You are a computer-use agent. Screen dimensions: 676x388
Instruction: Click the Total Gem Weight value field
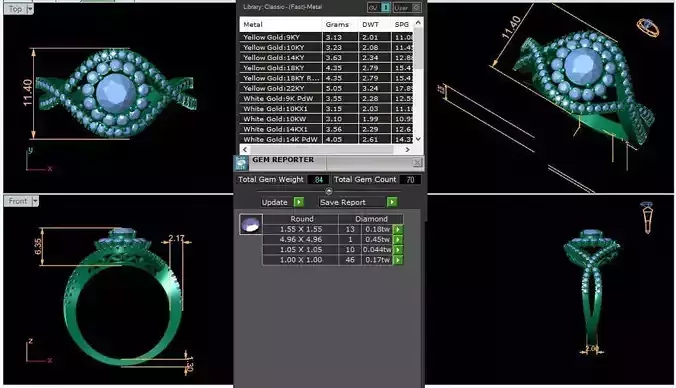coord(318,180)
